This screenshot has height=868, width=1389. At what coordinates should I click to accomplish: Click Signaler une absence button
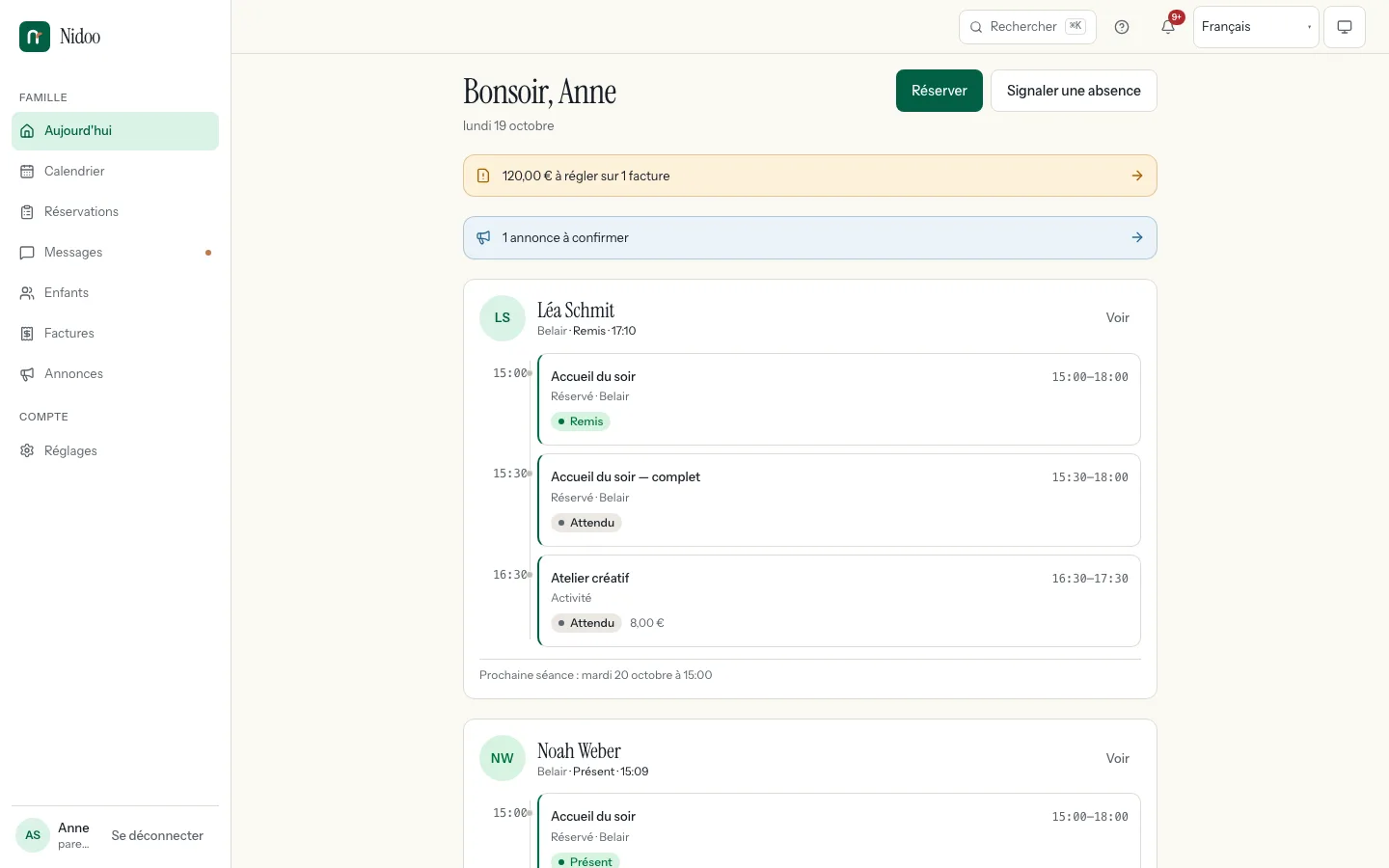click(x=1074, y=91)
